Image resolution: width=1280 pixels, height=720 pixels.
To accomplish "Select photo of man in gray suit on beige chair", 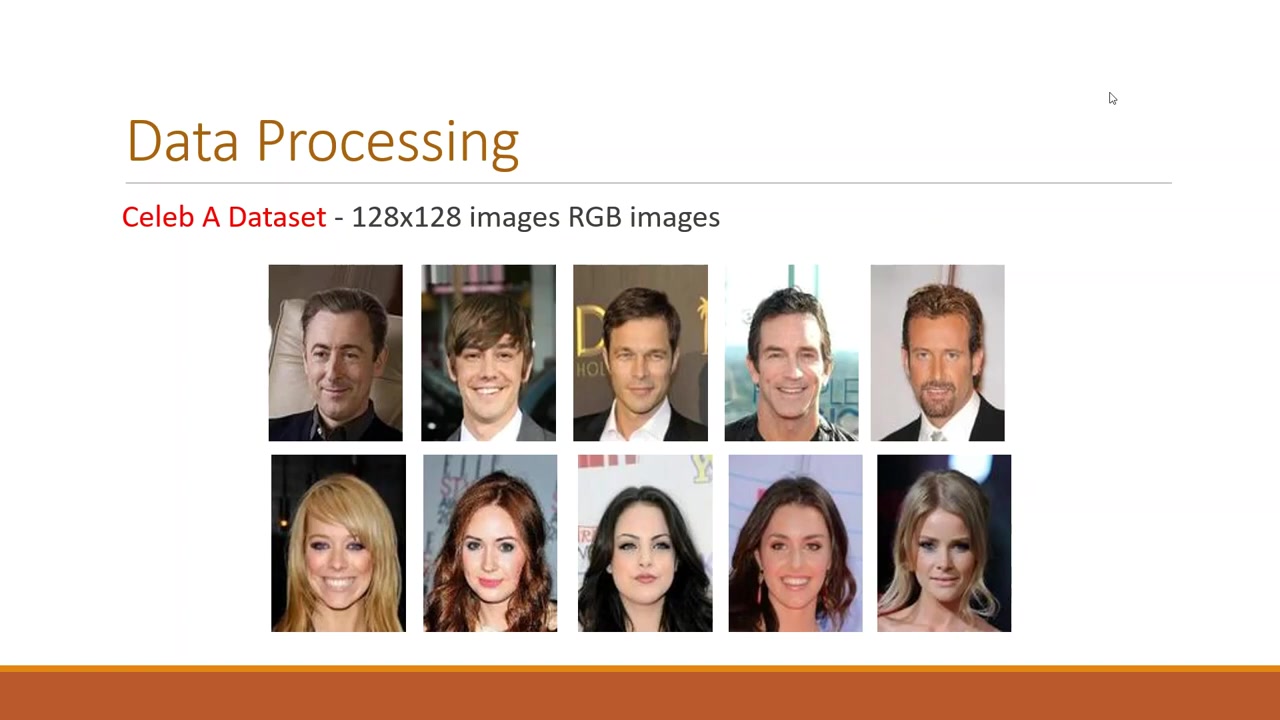I will coord(335,353).
